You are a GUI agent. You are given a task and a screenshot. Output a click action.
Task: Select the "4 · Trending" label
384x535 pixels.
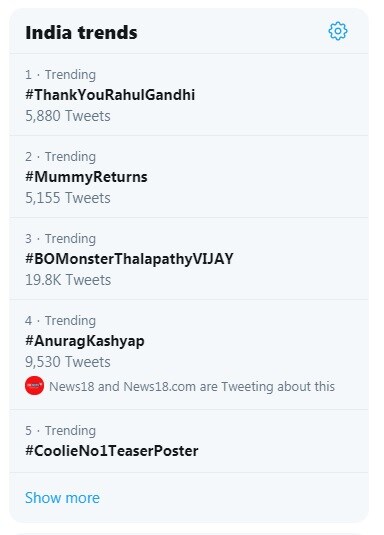(60, 320)
